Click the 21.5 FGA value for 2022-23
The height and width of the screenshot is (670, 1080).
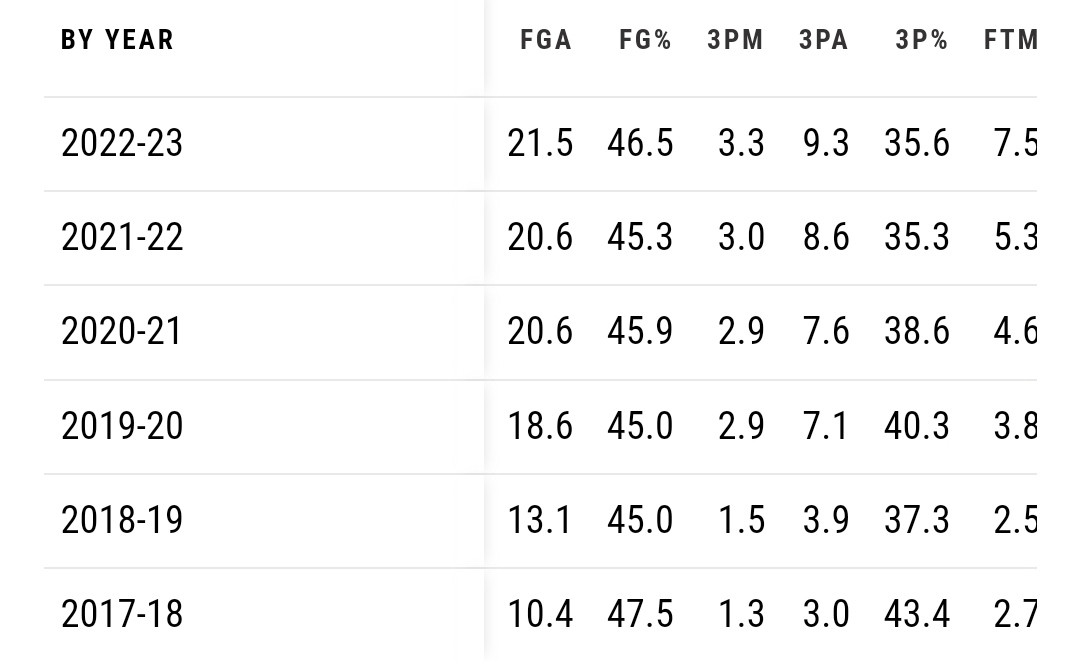coord(540,143)
